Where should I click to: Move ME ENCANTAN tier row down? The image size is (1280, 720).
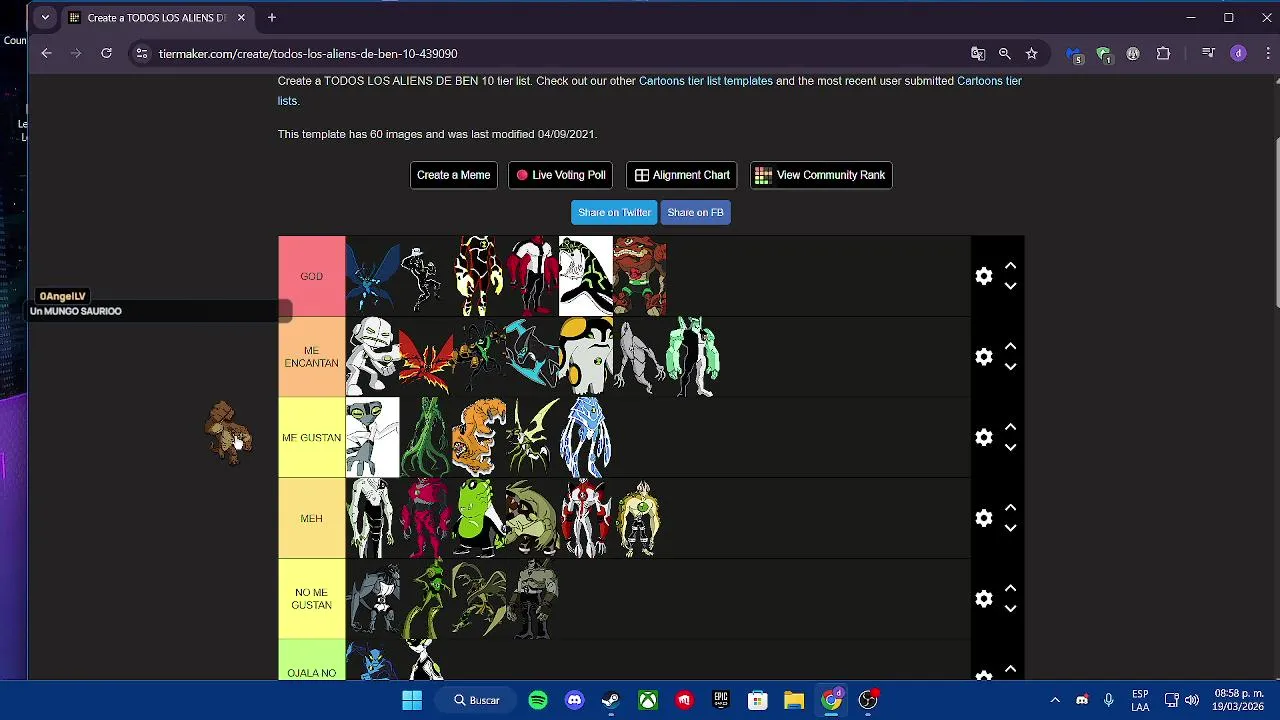pyautogui.click(x=1010, y=367)
